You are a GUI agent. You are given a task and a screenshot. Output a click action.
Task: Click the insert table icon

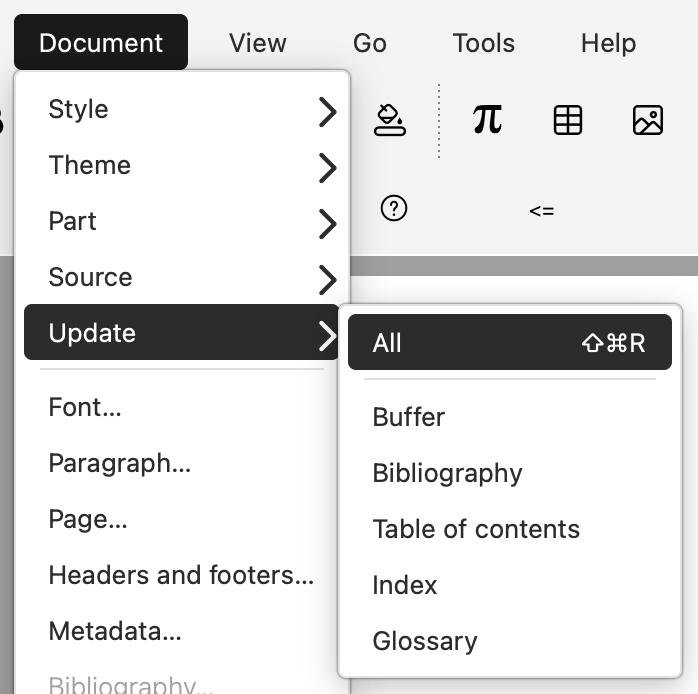click(x=567, y=120)
